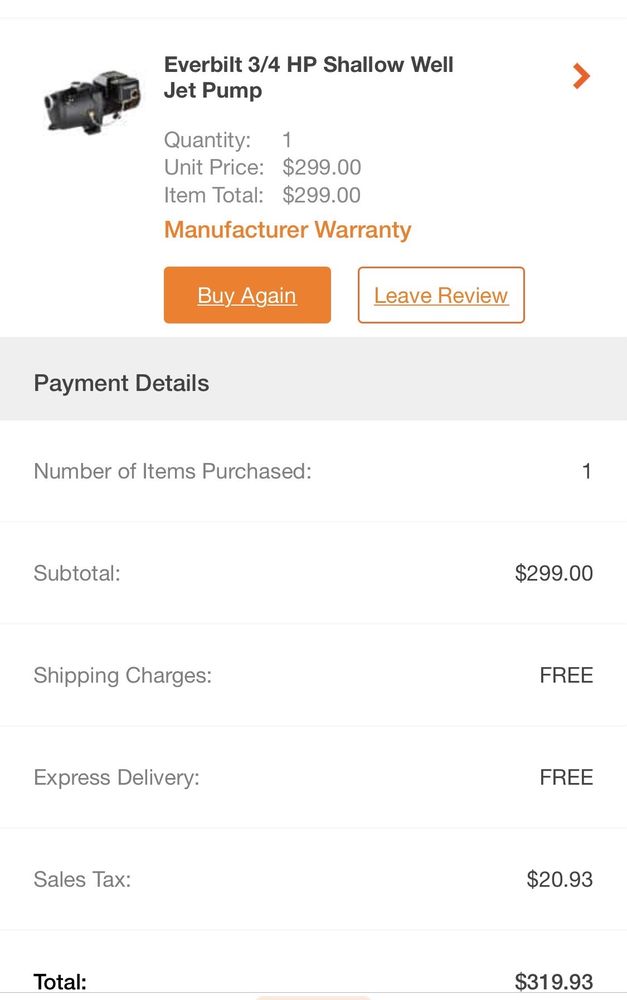Tap the Subtotal label
The width and height of the screenshot is (627, 1000).
(77, 573)
